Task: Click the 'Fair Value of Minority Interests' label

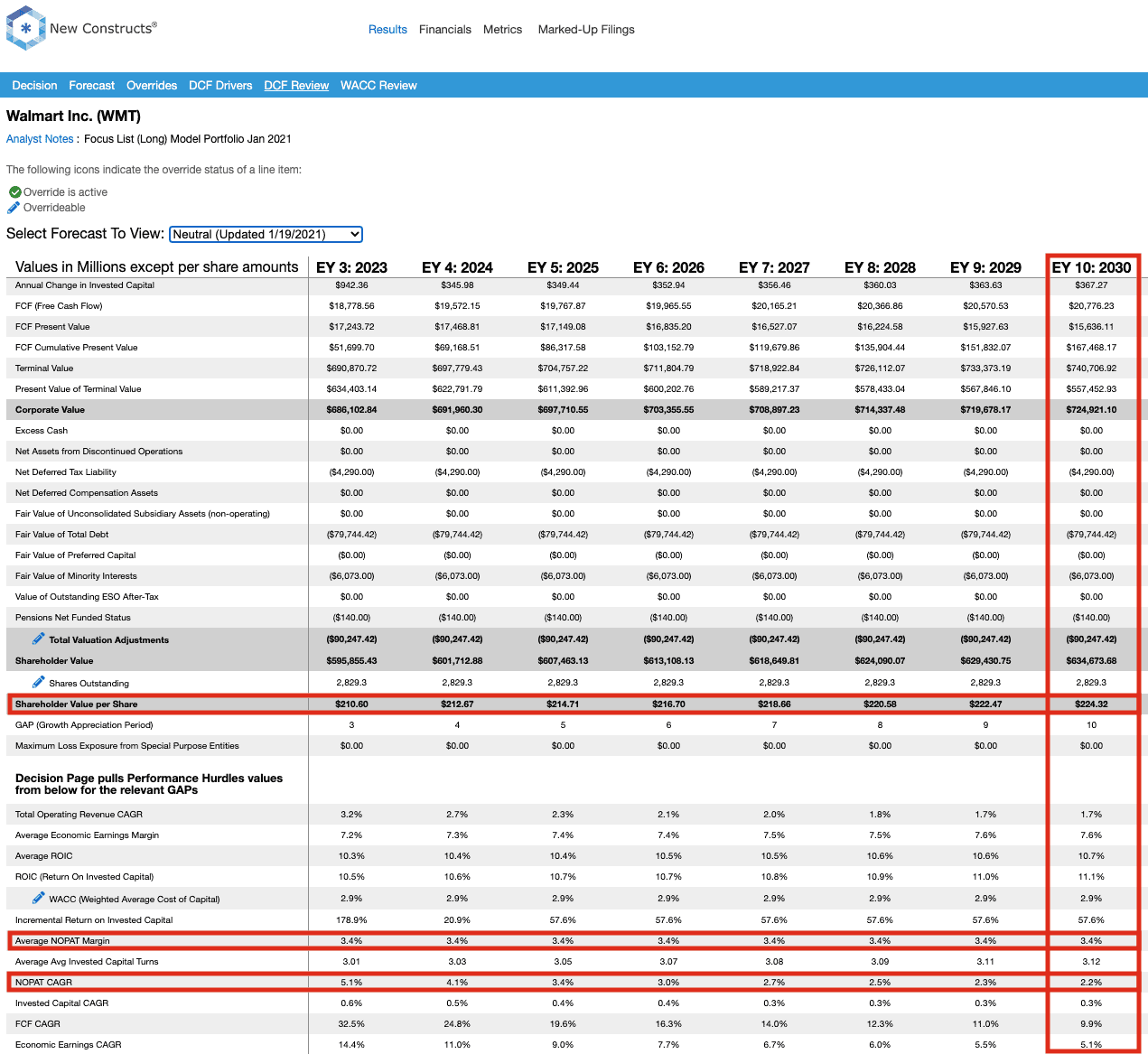Action: [x=76, y=576]
